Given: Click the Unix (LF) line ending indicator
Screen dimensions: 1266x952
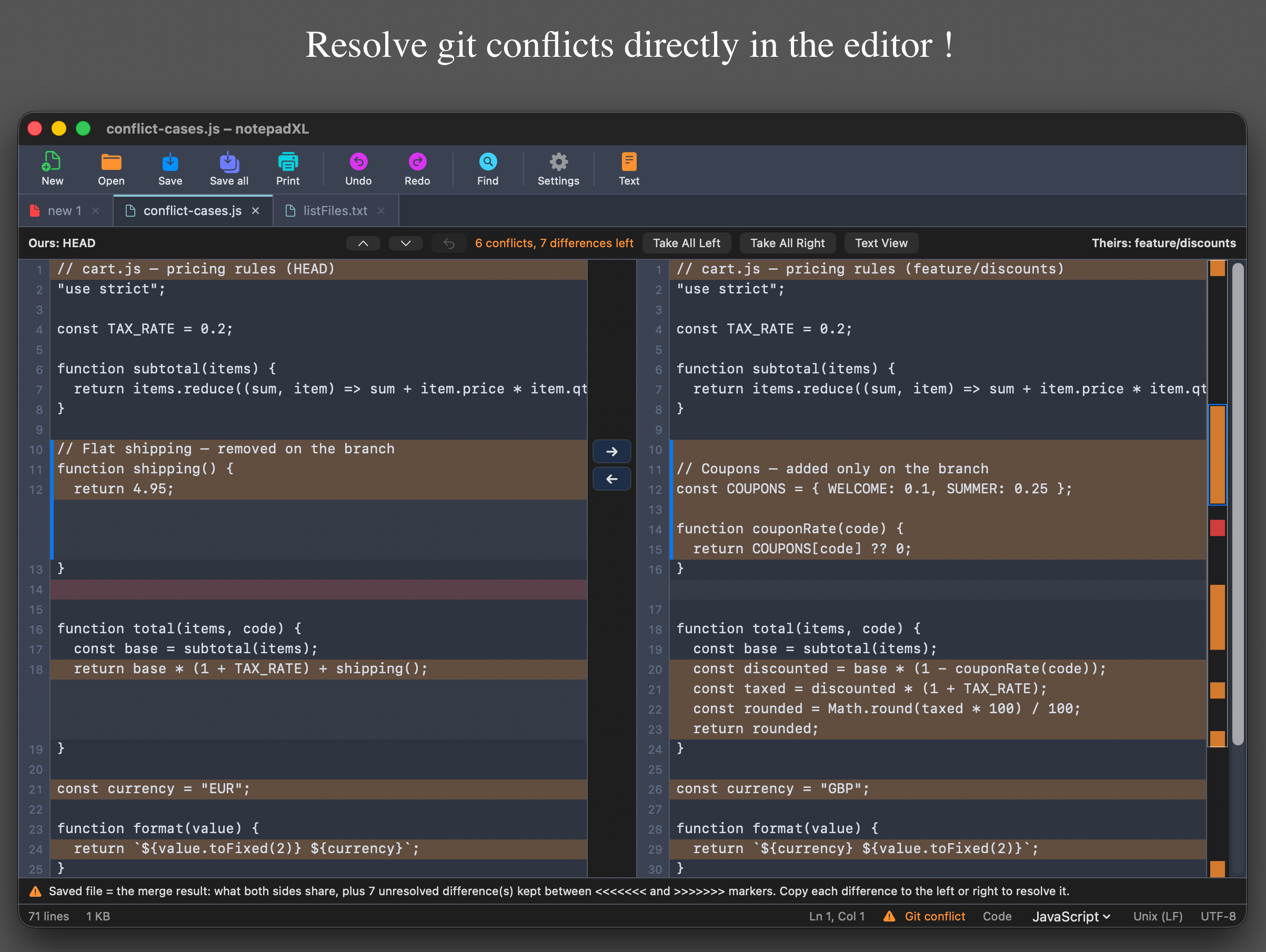Looking at the screenshot, I should [x=1157, y=917].
